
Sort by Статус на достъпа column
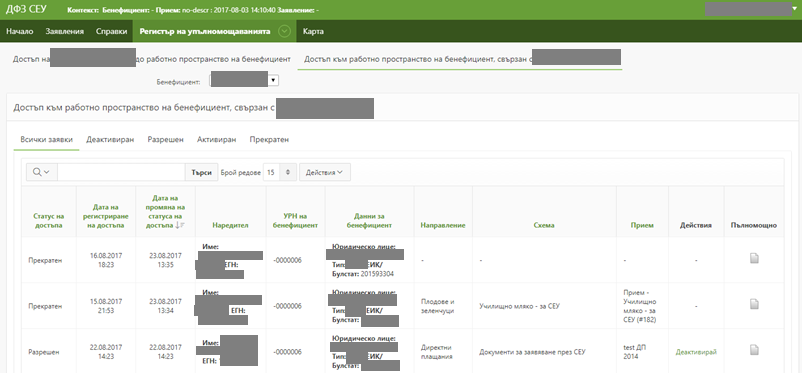[48, 221]
